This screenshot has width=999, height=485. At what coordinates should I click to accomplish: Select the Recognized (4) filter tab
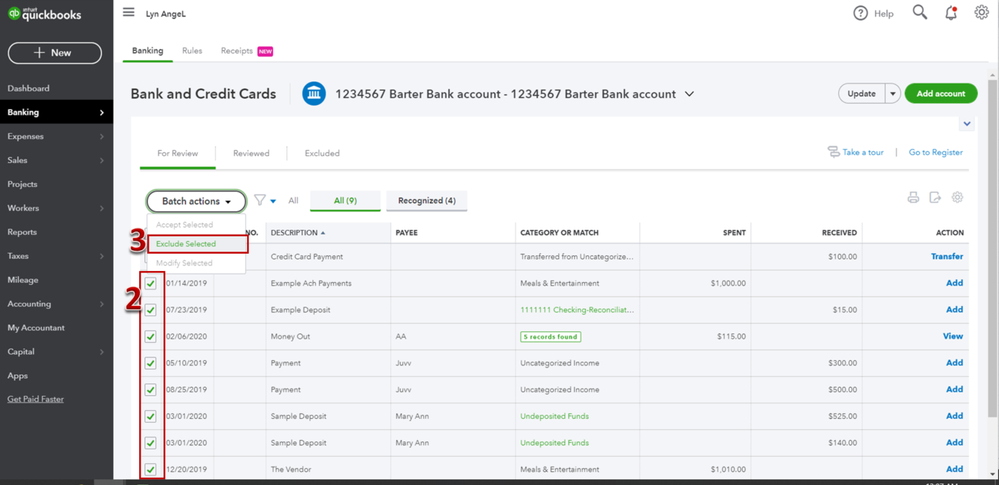point(427,201)
